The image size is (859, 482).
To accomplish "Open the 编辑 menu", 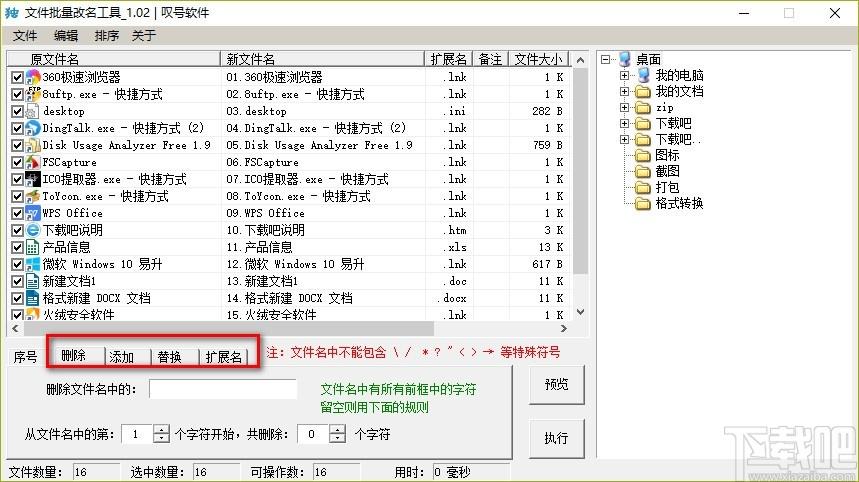I will click(66, 36).
